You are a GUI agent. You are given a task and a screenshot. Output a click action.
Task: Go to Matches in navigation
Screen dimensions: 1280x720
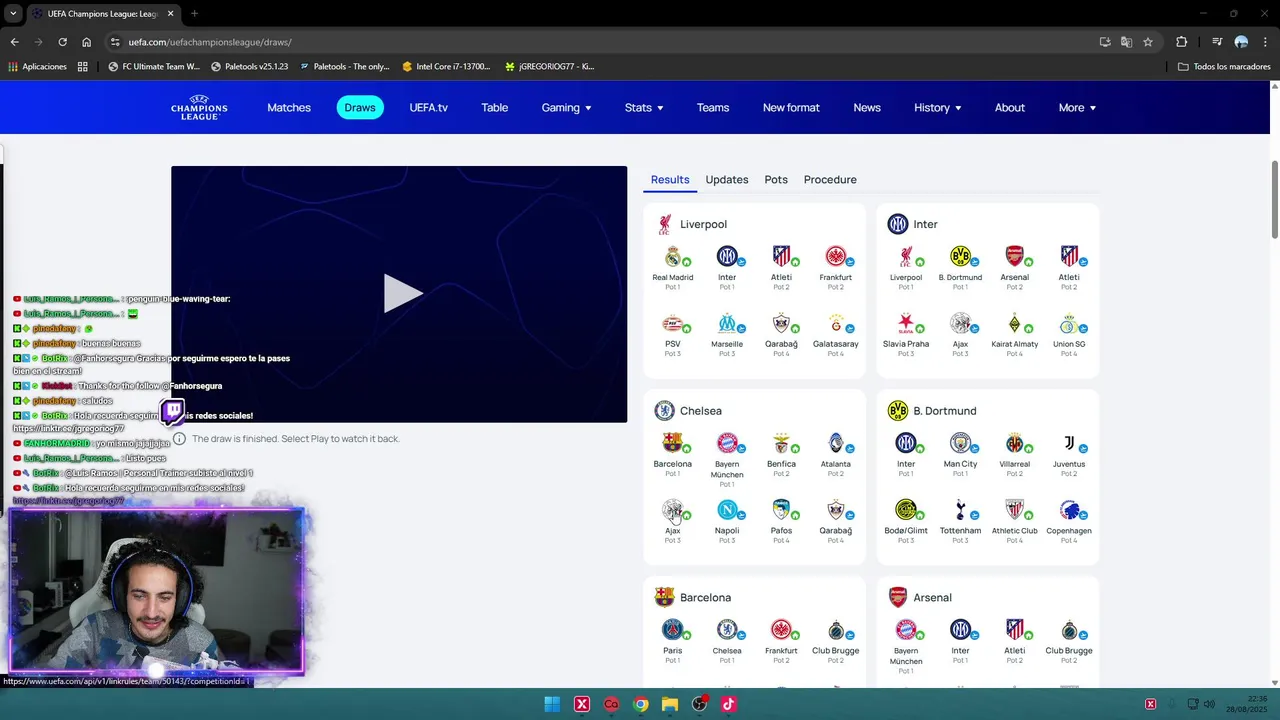[289, 108]
